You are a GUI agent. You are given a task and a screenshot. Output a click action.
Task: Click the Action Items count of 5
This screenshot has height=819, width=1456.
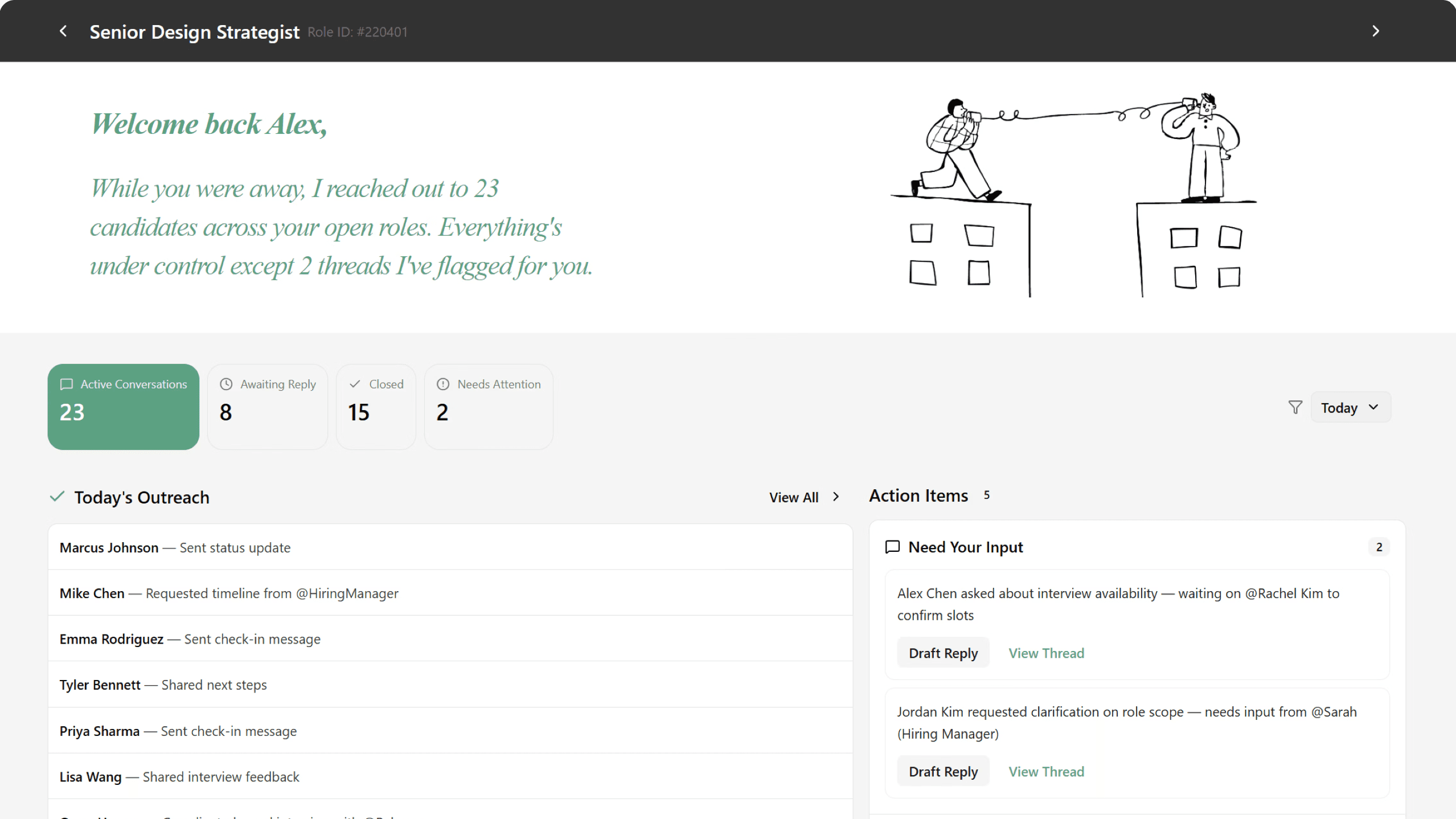[987, 495]
